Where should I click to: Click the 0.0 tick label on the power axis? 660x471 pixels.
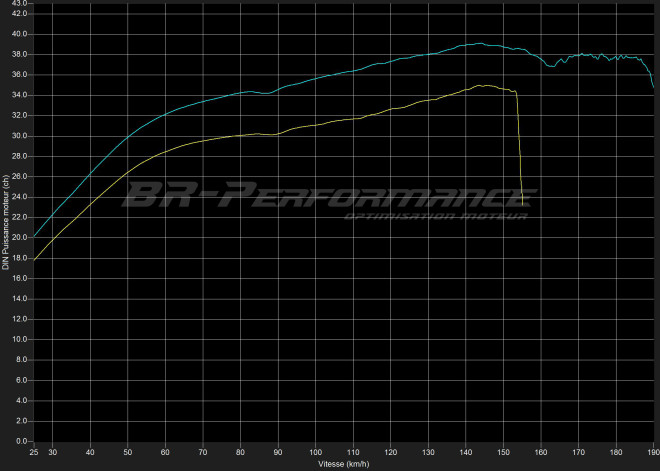click(22, 441)
